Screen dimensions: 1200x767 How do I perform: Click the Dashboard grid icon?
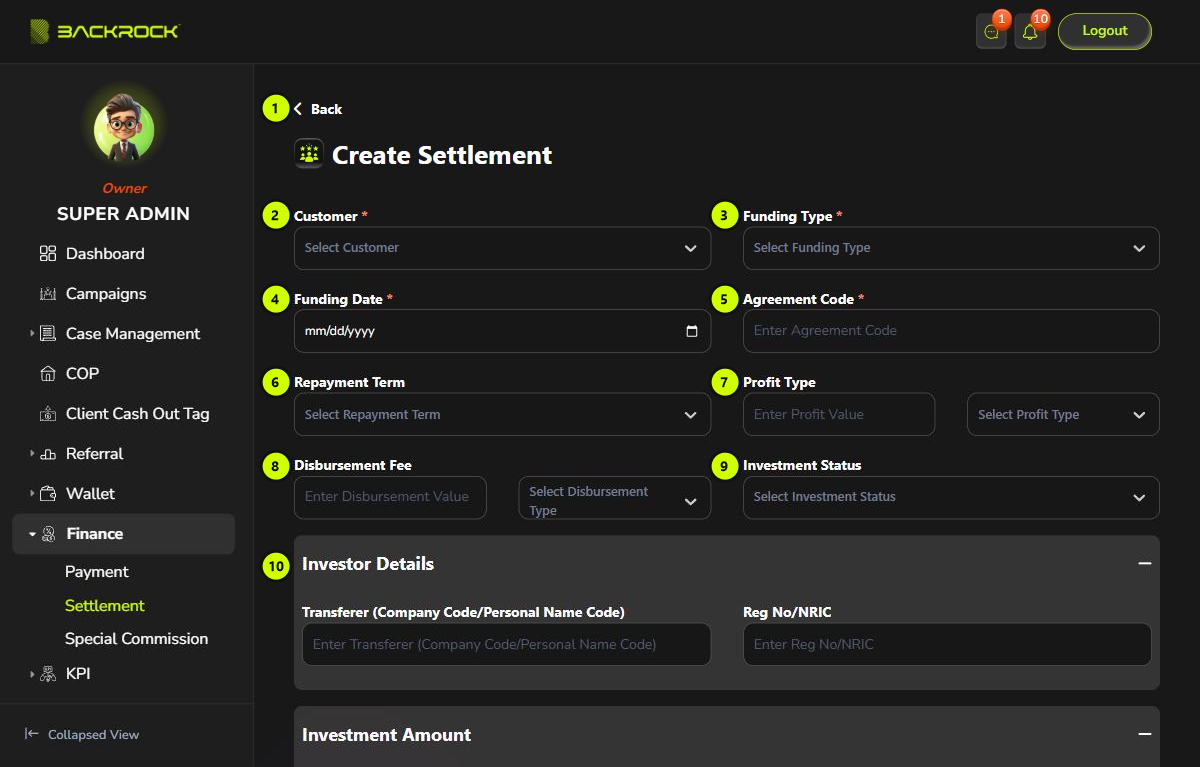pos(48,254)
